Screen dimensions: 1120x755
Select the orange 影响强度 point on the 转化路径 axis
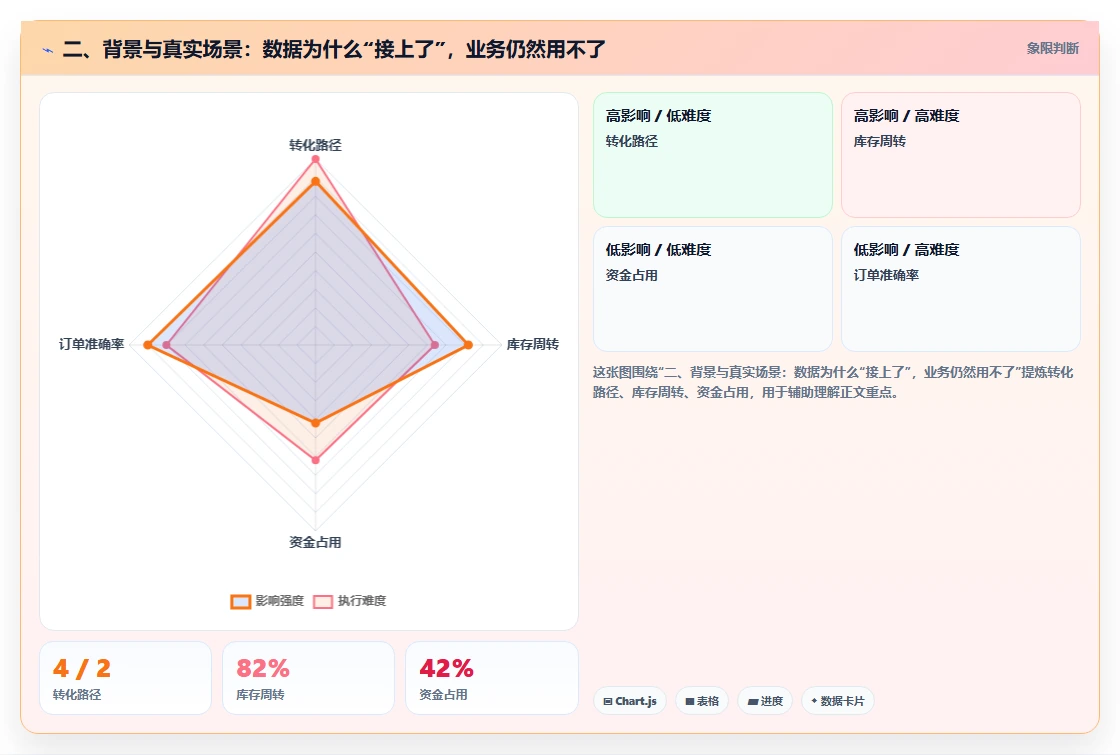[x=315, y=181]
